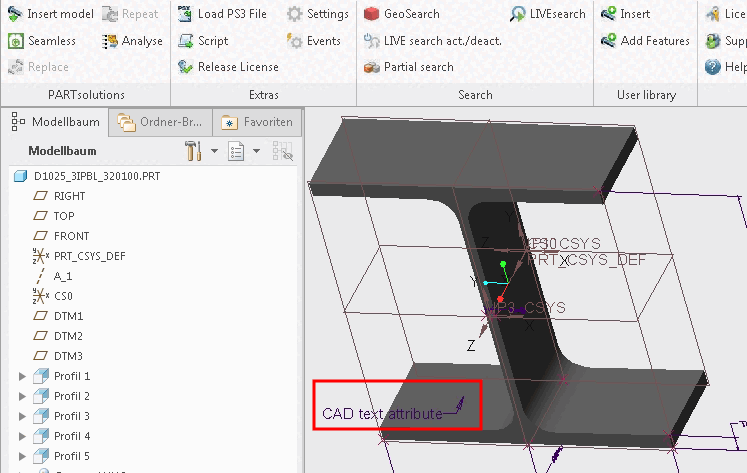Screen dimensions: 747x473
Task: Click PRT_CSYS_DEF label in 3D view
Action: tap(587, 260)
